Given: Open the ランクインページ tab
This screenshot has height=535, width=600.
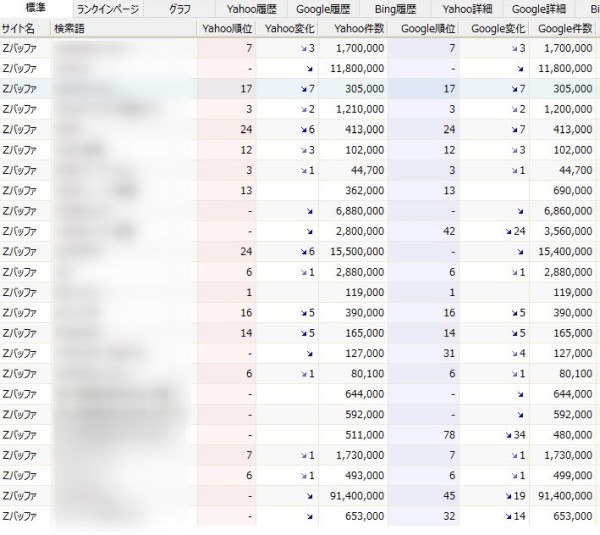Looking at the screenshot, I should point(108,9).
